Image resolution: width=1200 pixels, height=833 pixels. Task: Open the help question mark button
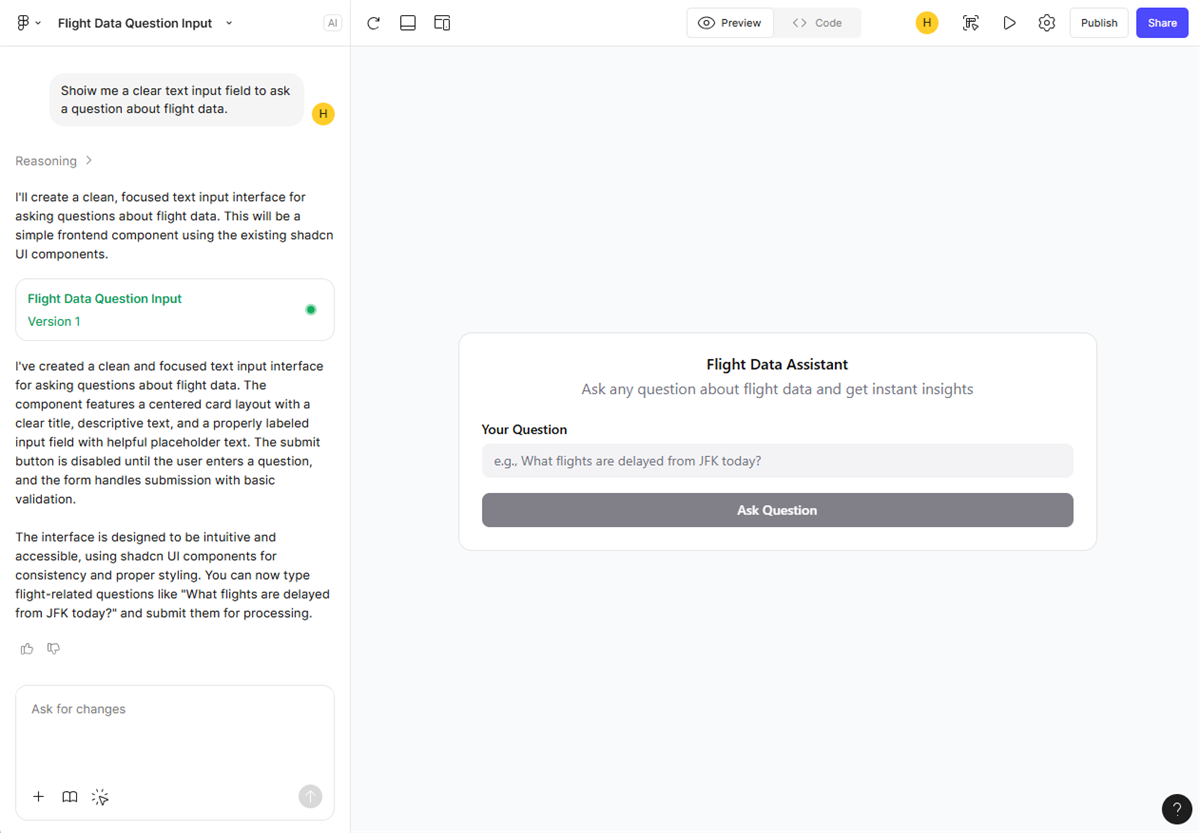coord(1176,809)
